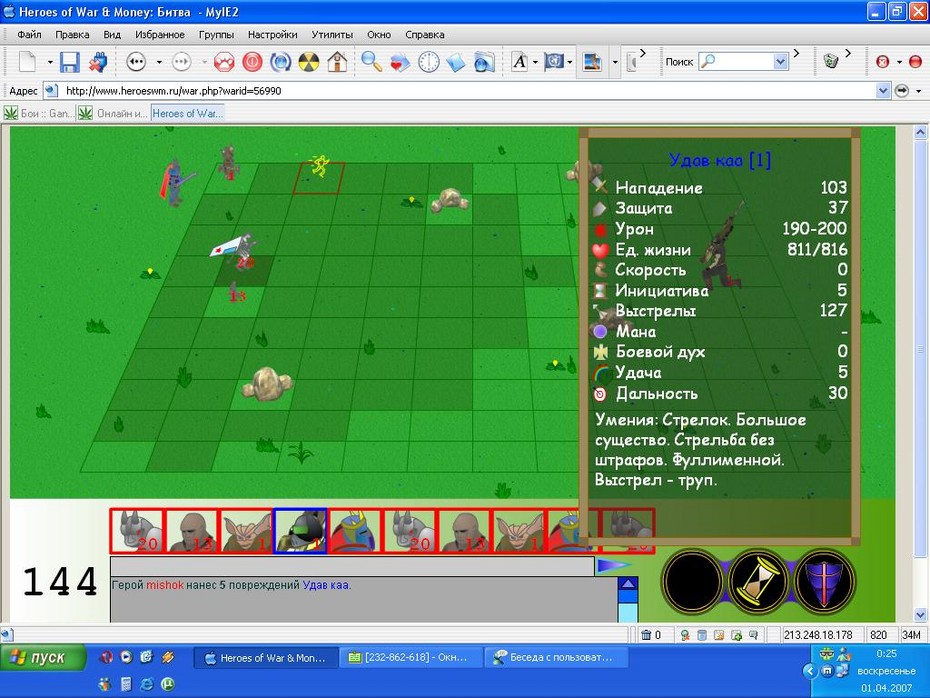Open the Избранное menu
Viewport: 930px width, 698px height.
[x=160, y=34]
